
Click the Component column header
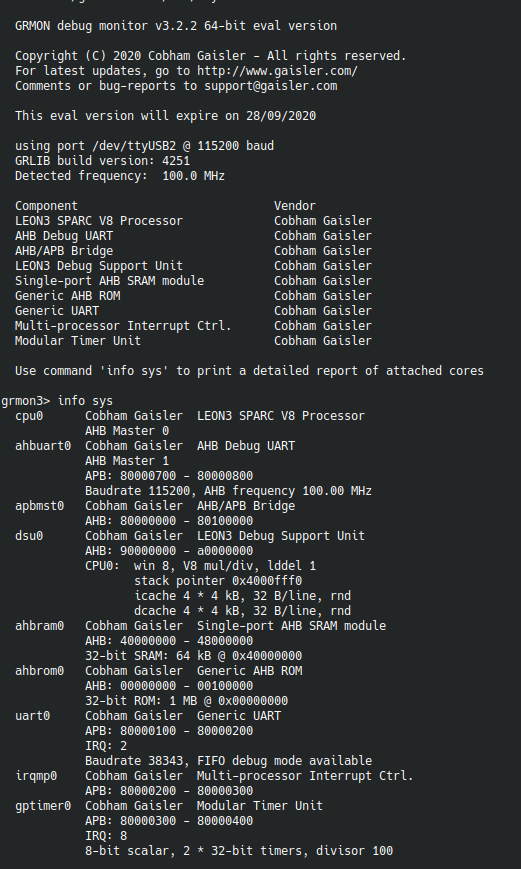[x=47, y=206]
